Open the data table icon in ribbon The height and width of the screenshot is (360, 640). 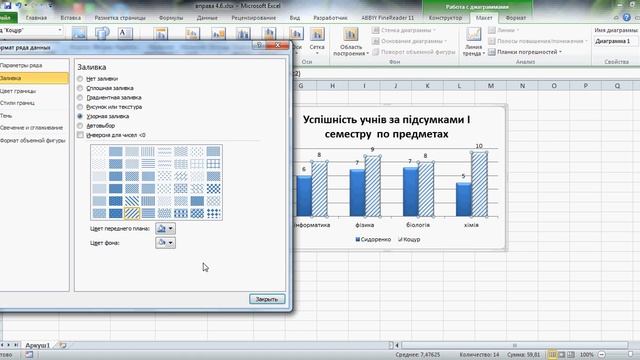click(x=269, y=33)
